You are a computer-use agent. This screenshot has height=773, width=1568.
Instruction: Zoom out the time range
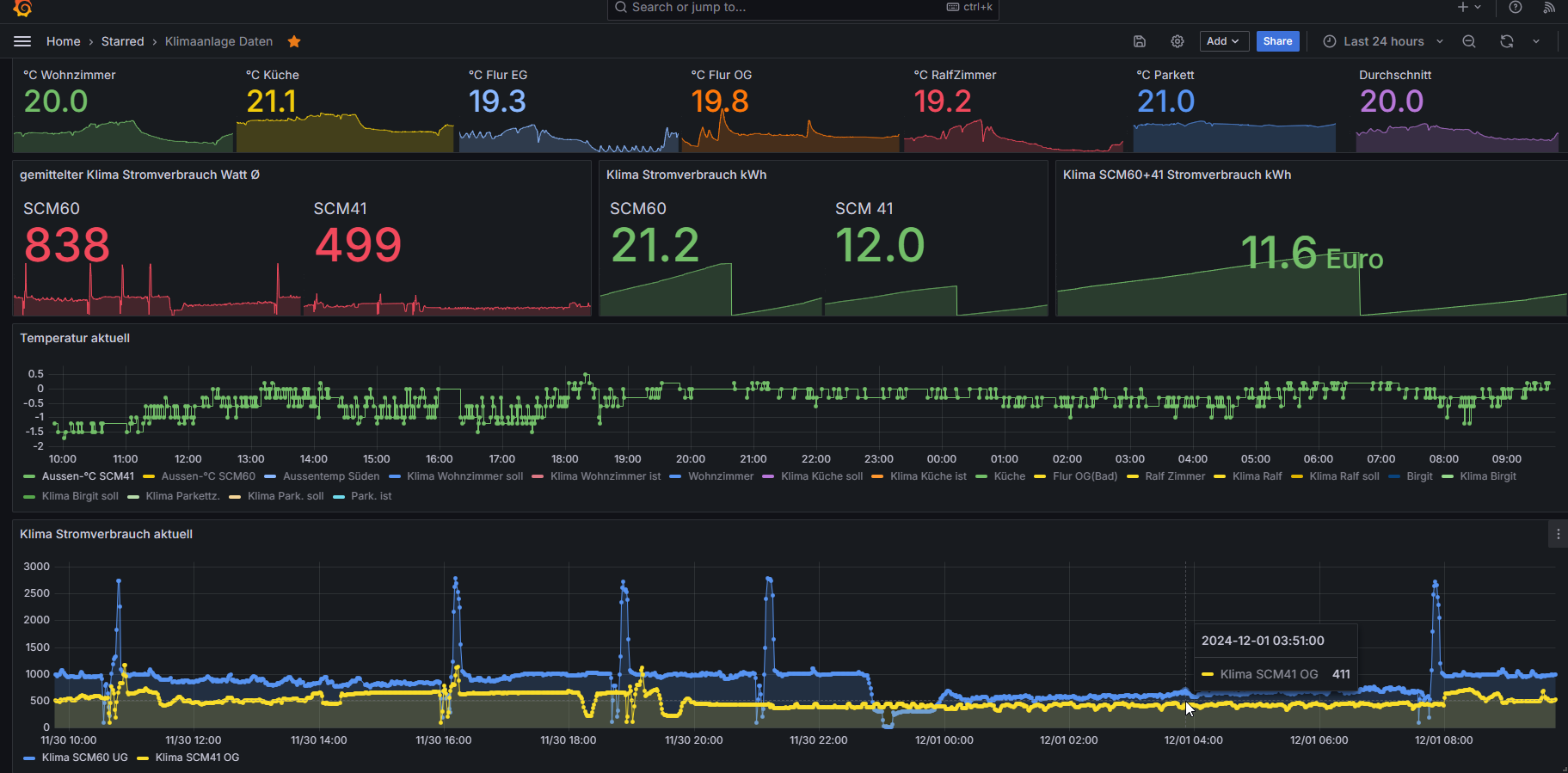[x=1469, y=41]
